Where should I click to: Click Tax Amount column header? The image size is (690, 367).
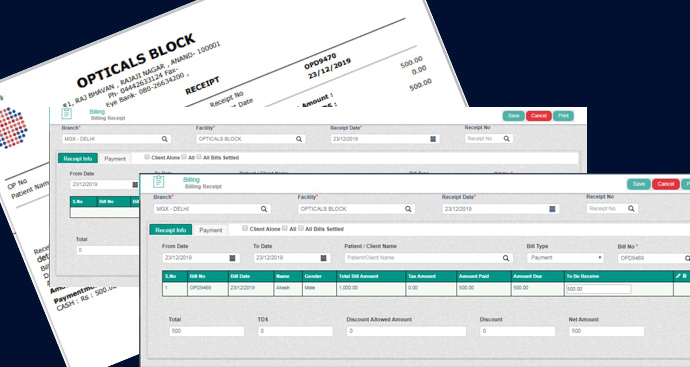431,276
